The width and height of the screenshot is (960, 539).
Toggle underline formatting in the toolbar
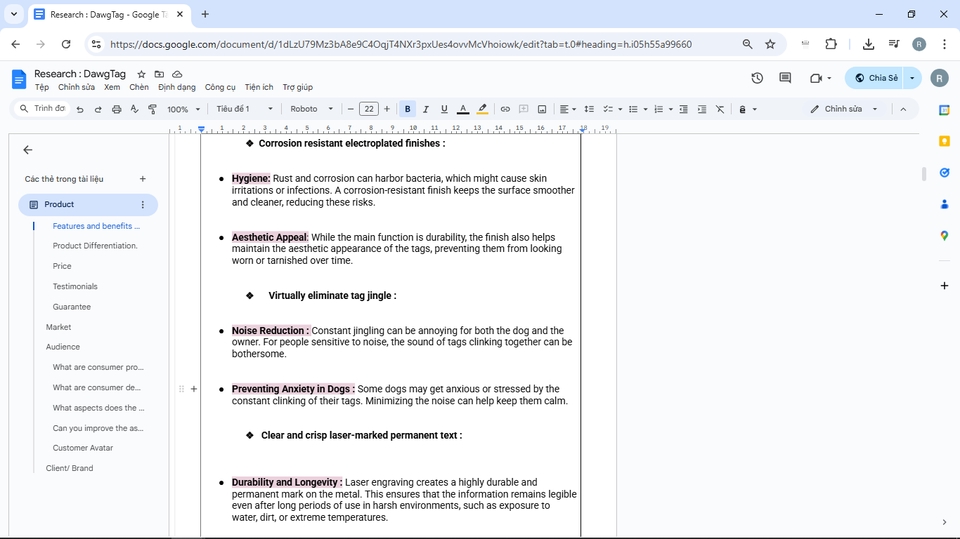pos(444,109)
